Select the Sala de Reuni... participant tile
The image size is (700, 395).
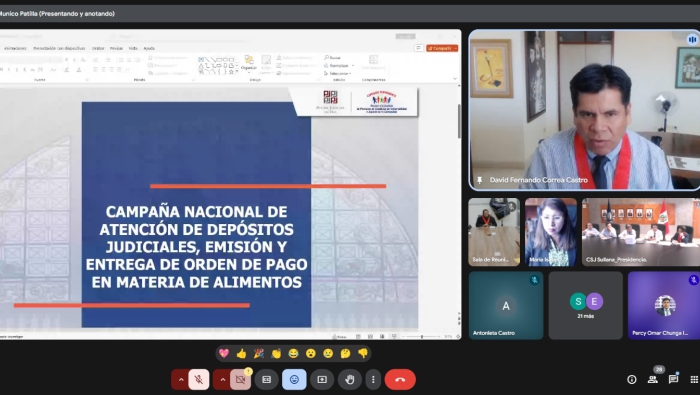click(494, 232)
